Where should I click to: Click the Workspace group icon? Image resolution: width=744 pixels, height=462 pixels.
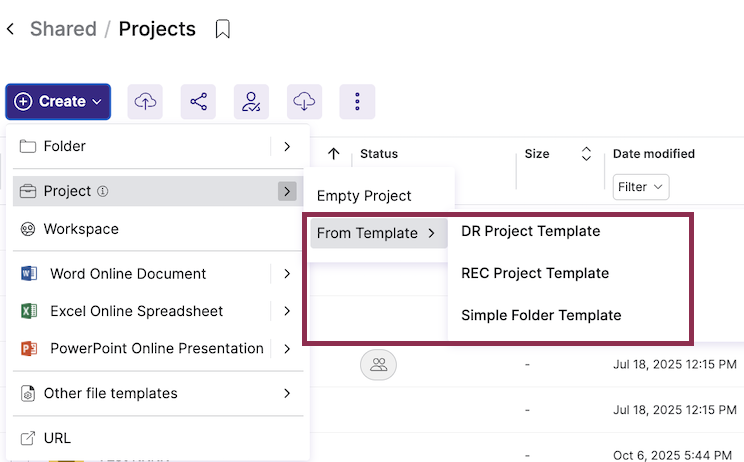pos(28,229)
